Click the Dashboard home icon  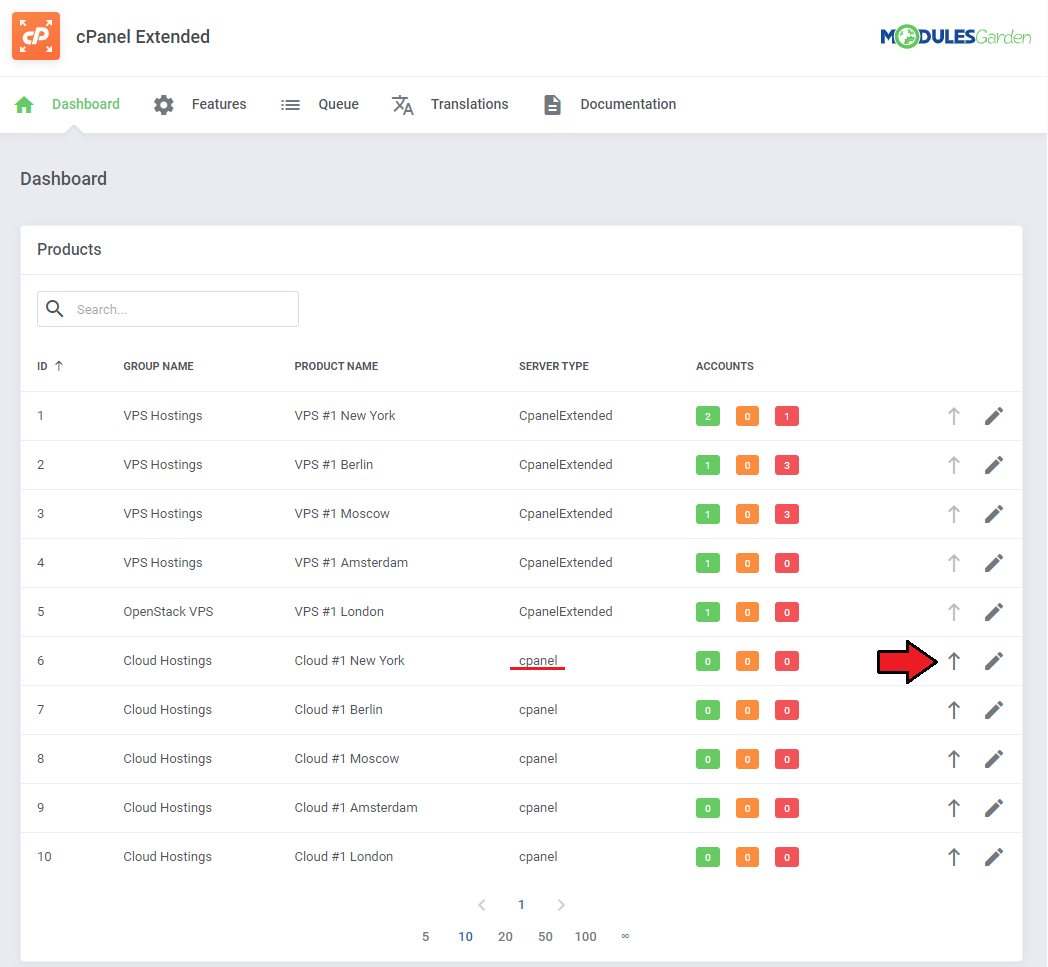pyautogui.click(x=24, y=104)
